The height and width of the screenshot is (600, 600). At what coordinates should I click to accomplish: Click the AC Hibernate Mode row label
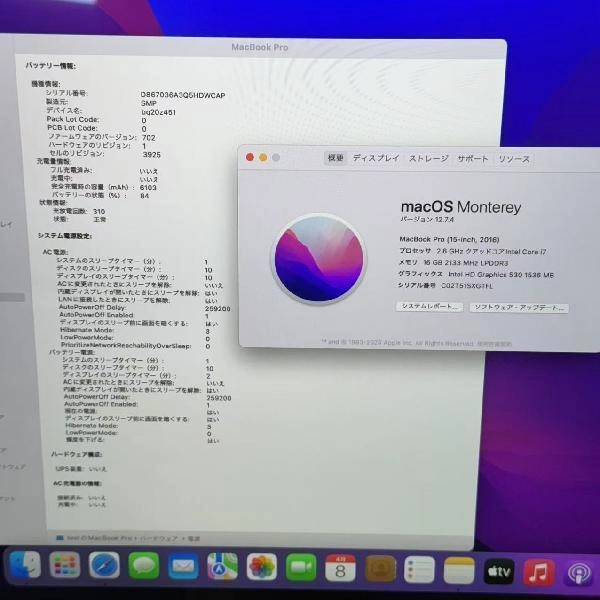[x=87, y=330]
